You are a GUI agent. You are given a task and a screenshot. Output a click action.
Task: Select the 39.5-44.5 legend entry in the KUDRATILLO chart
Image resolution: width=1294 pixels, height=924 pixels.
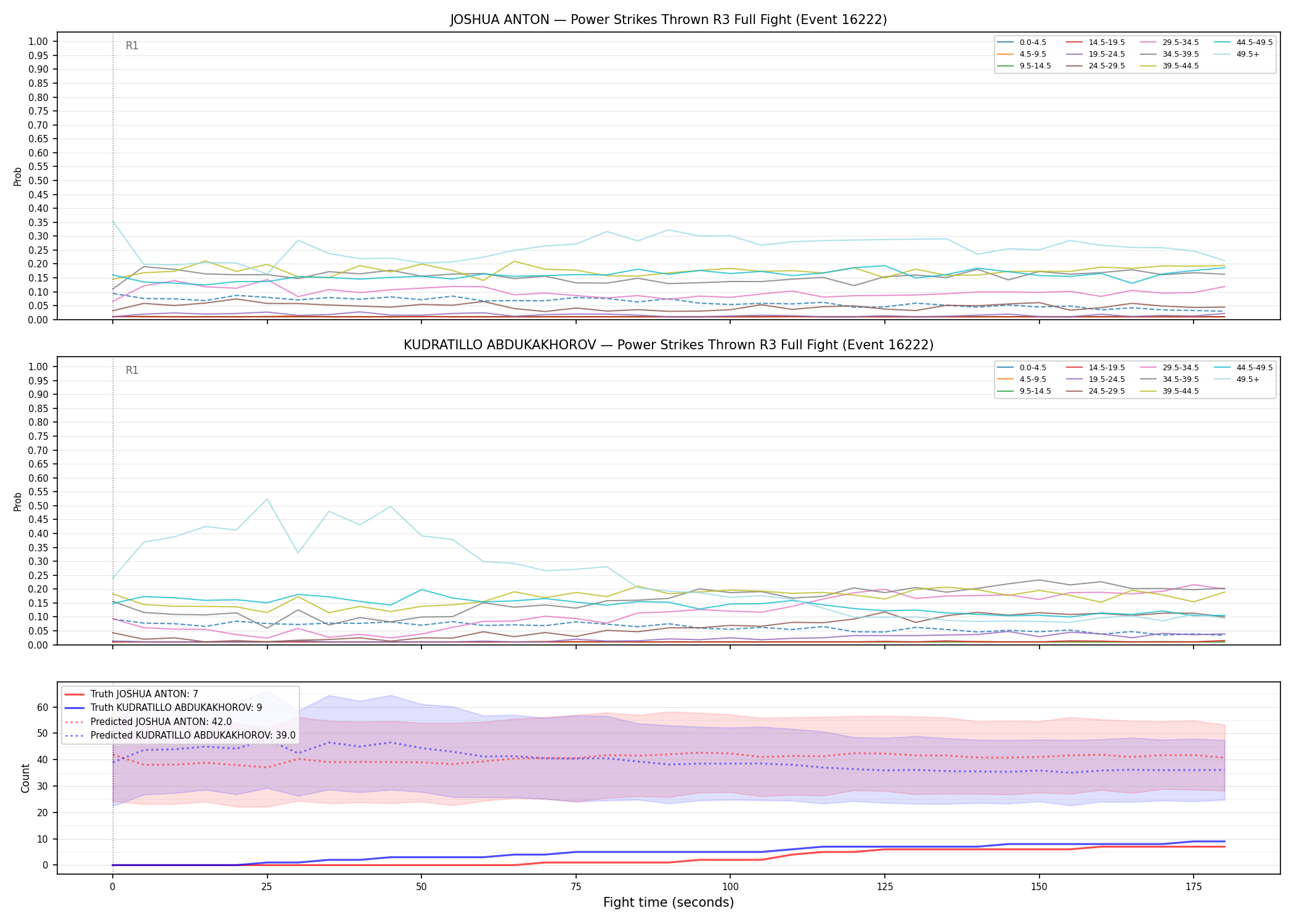(x=1170, y=391)
